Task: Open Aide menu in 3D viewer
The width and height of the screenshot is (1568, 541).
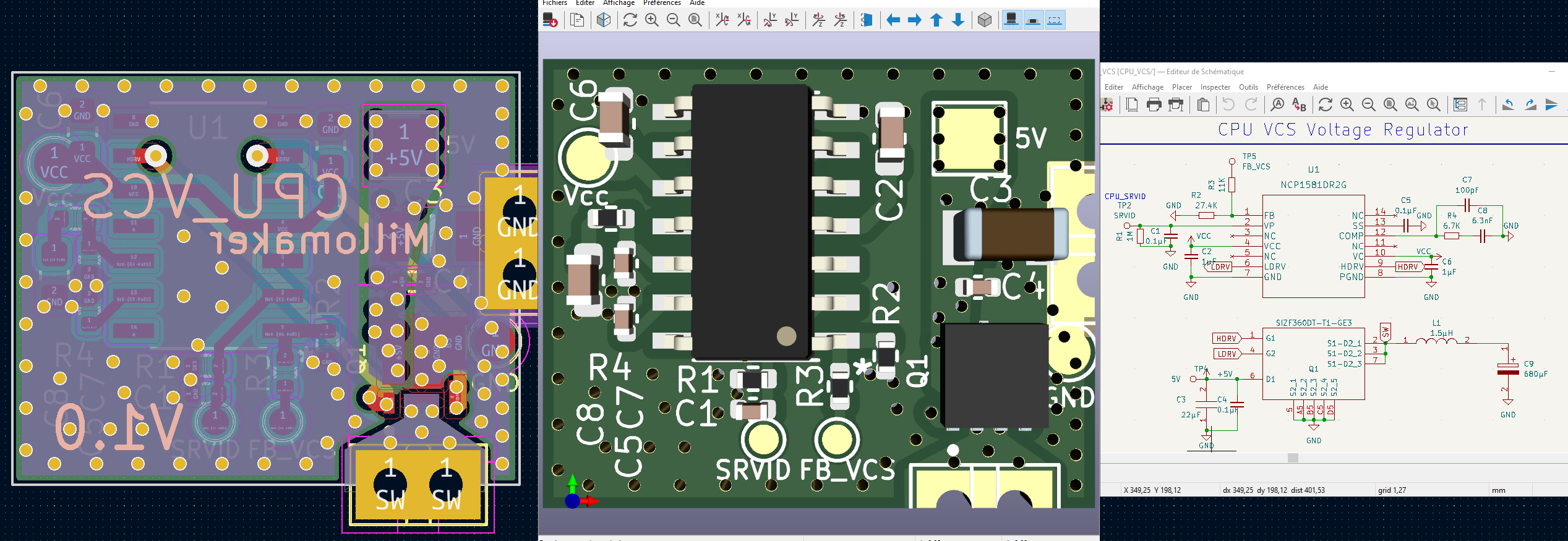Action: (x=697, y=3)
